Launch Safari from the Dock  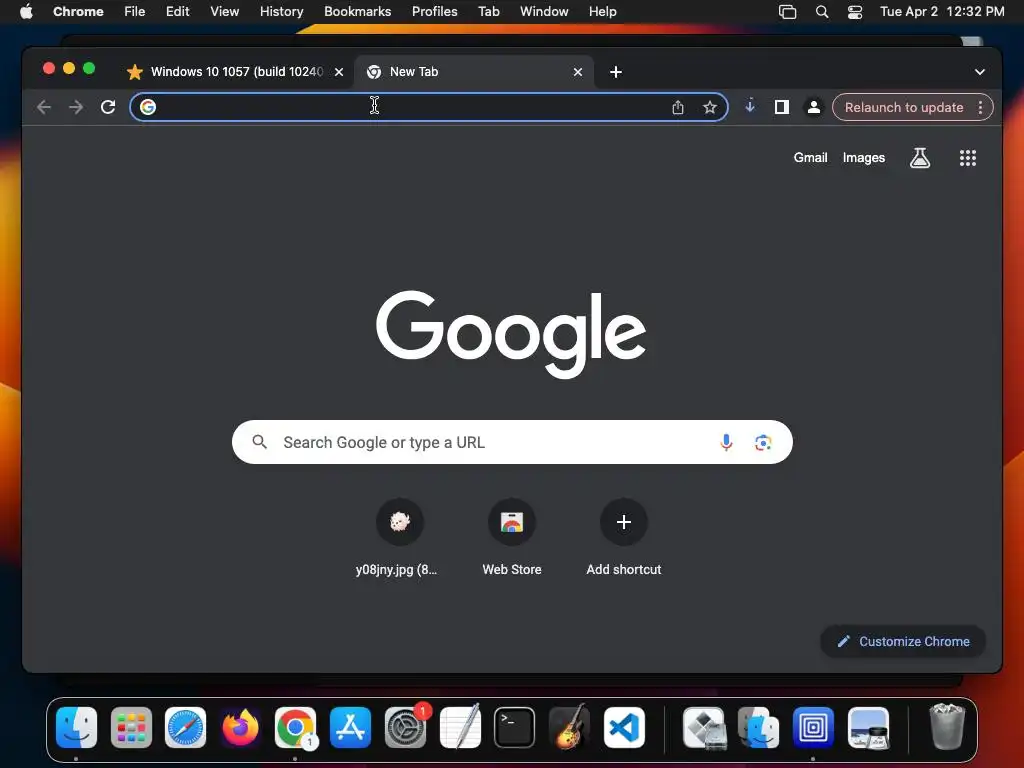(185, 728)
